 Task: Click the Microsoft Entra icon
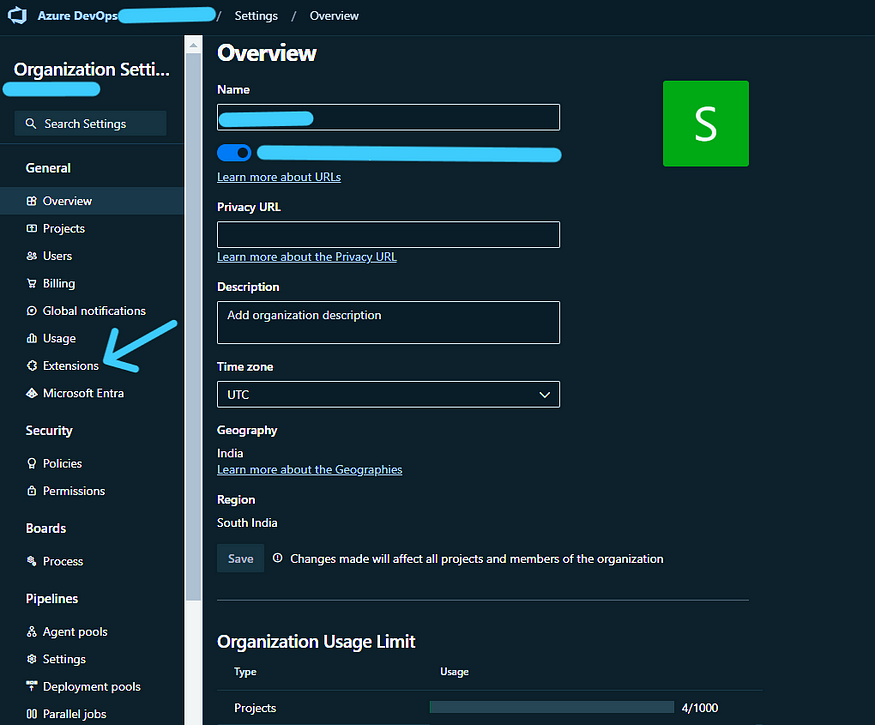point(31,393)
